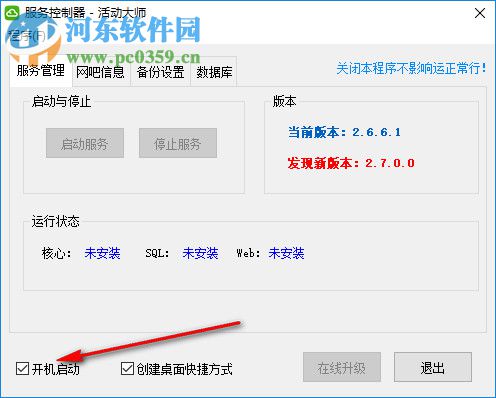Click the 未安装 status next to SQL
This screenshot has height=398, width=496.
click(x=200, y=253)
